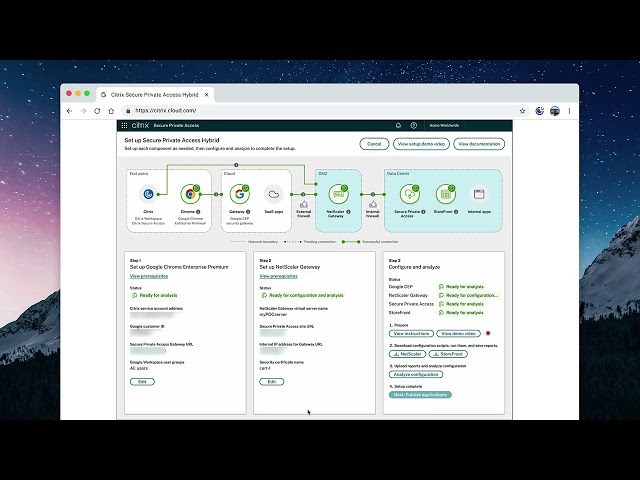Click StoreFront status 'Ready for analysis'
The width and height of the screenshot is (640, 480).
tap(462, 313)
